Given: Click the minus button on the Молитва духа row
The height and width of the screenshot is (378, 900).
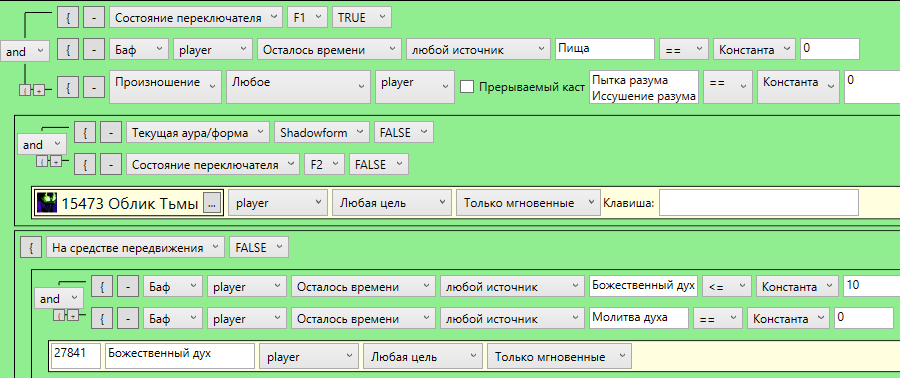Looking at the screenshot, I should [128, 318].
